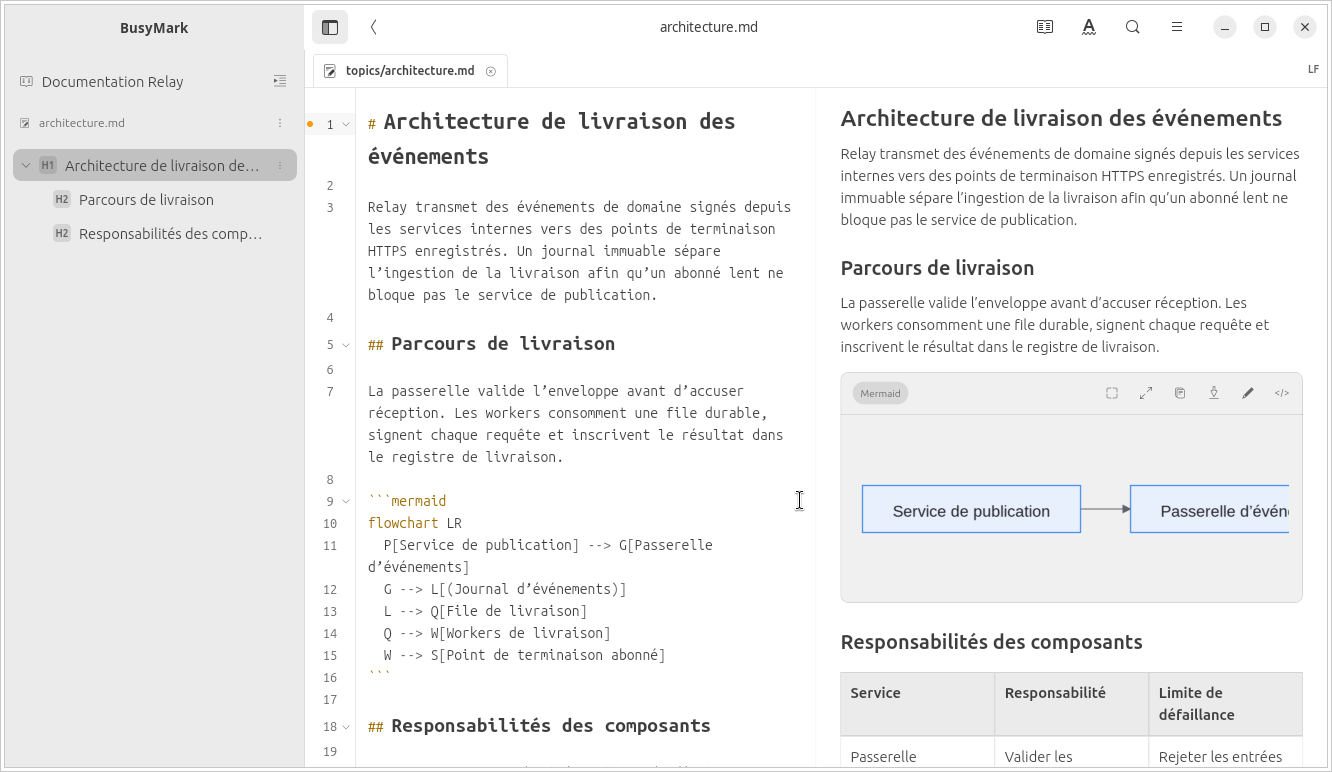Screen dimensions: 1332x772
Task: Download the Mermaid diagram
Action: (1214, 393)
